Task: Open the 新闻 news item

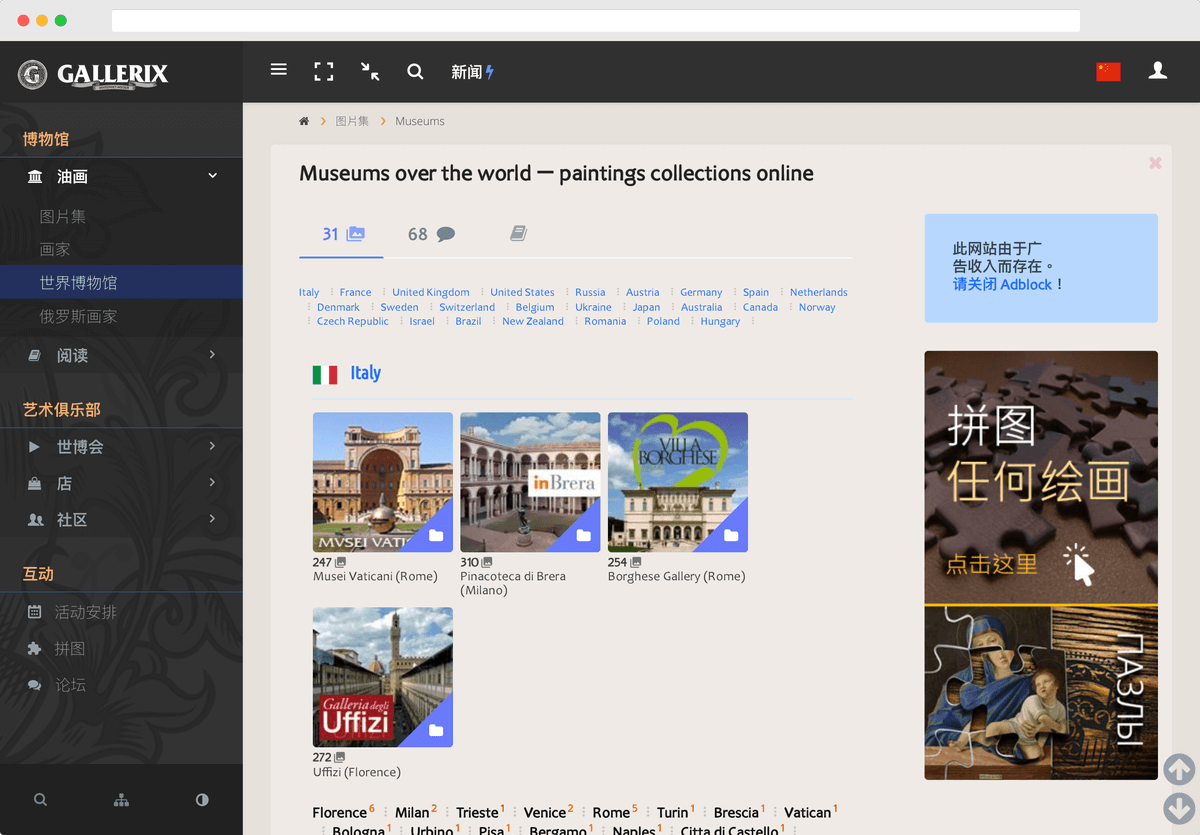Action: click(472, 72)
